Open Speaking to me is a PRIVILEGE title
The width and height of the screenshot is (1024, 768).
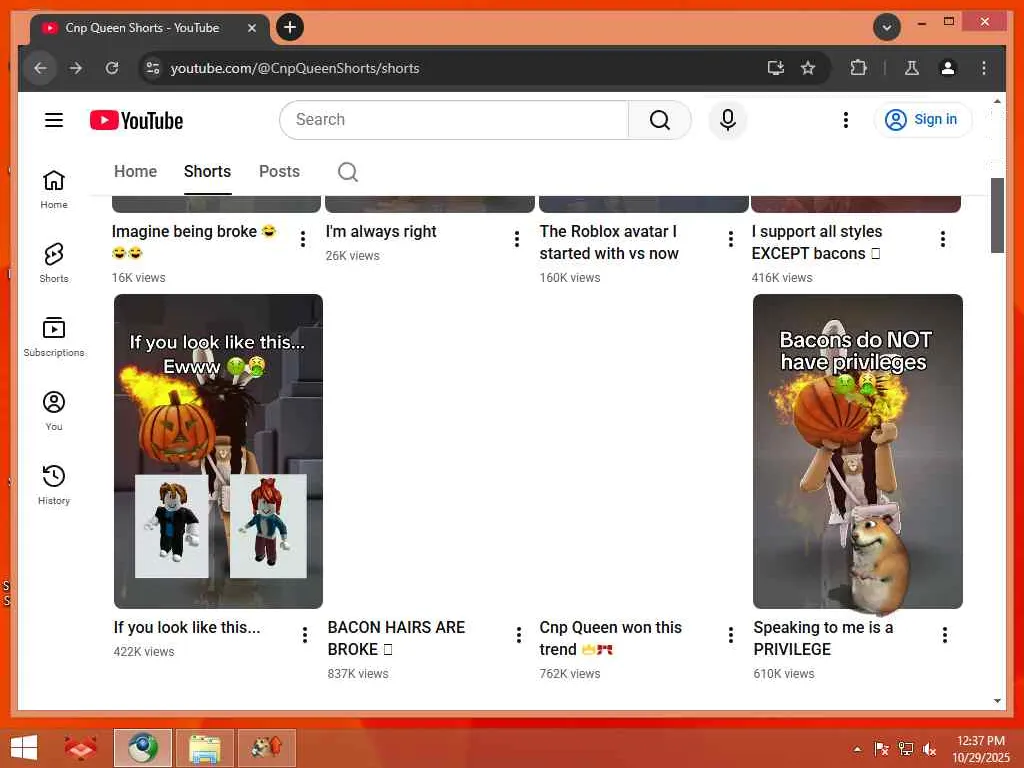point(823,638)
